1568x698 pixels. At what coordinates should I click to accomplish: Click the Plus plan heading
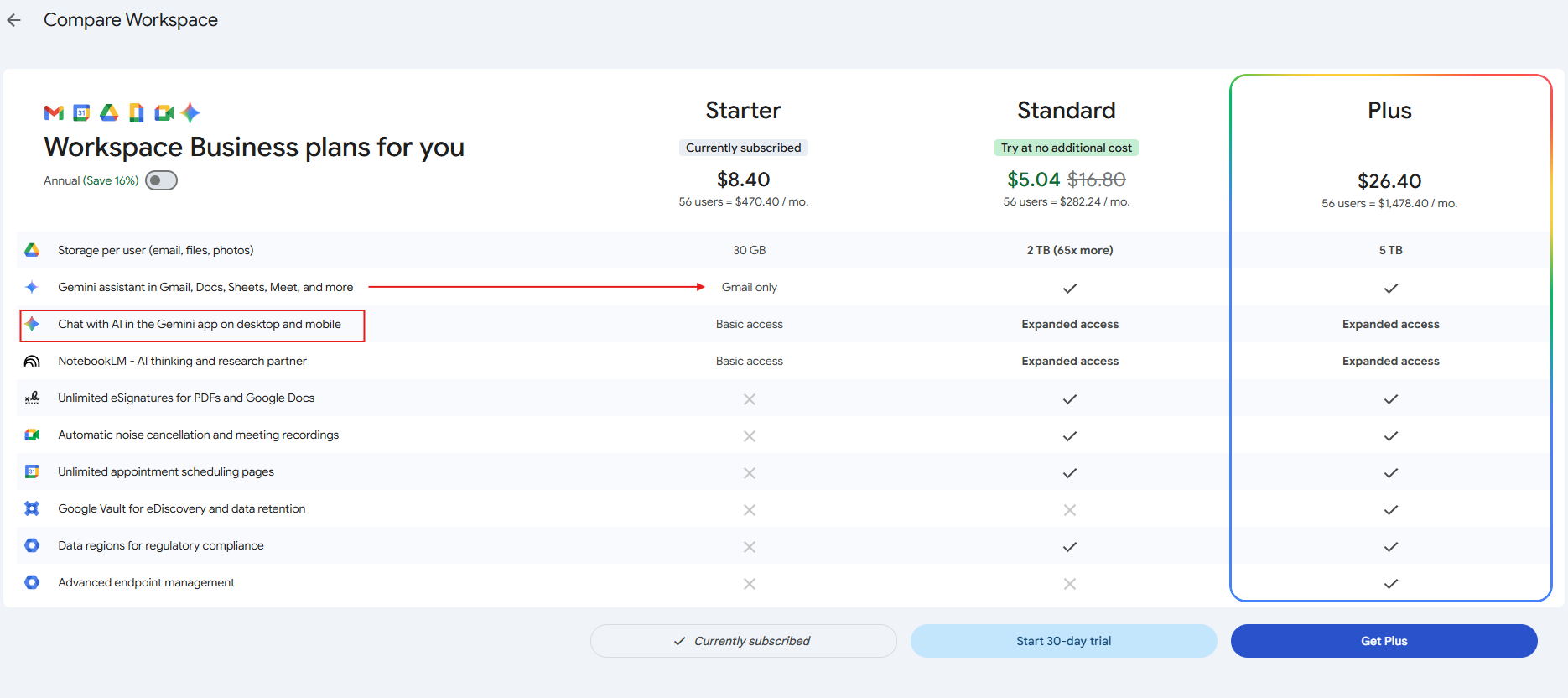tap(1389, 111)
